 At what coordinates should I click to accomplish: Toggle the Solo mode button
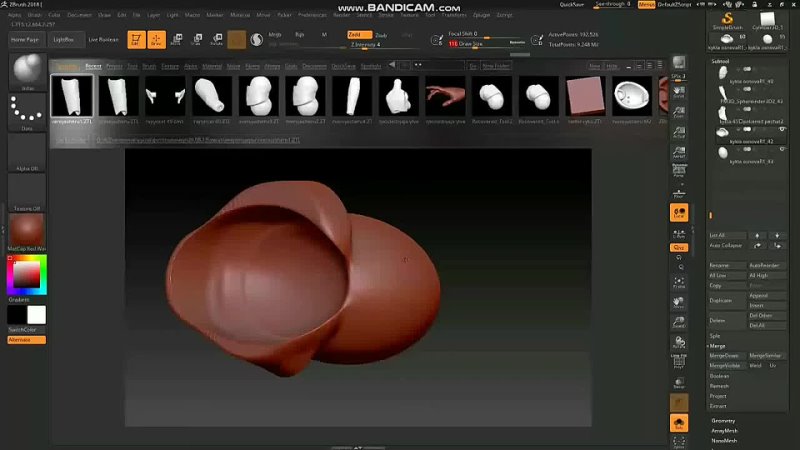679,423
